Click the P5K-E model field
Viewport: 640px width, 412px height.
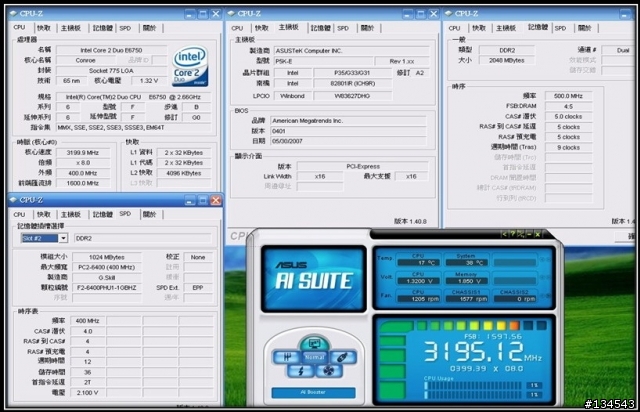point(323,61)
